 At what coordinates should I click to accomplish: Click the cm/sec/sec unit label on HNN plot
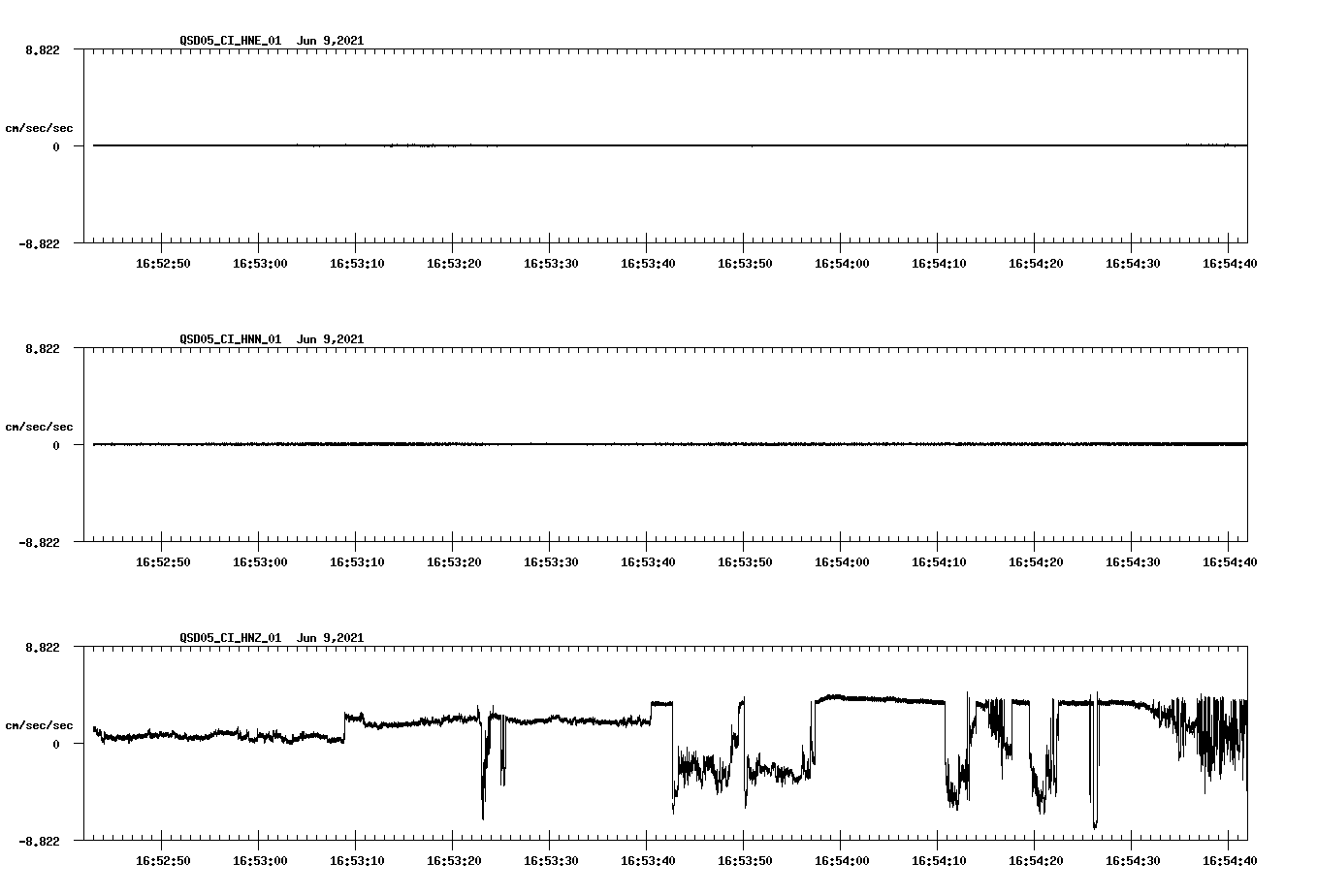39,427
